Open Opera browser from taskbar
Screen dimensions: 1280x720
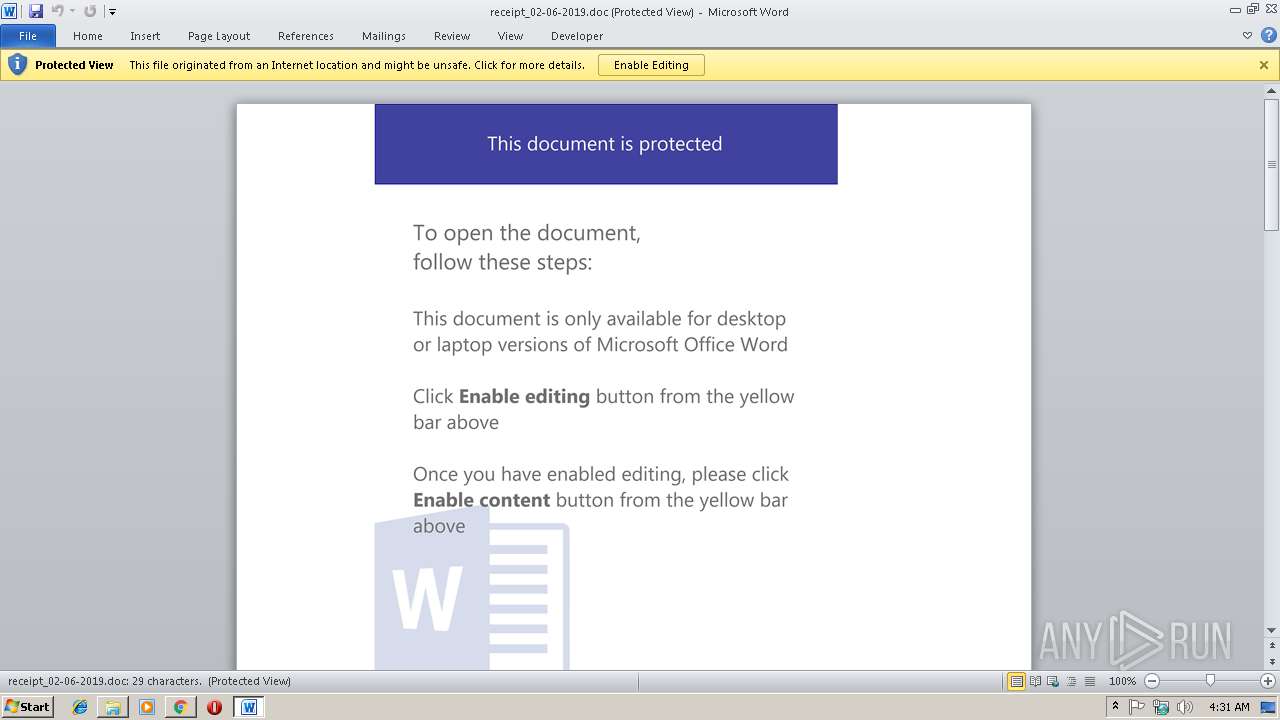pos(214,707)
